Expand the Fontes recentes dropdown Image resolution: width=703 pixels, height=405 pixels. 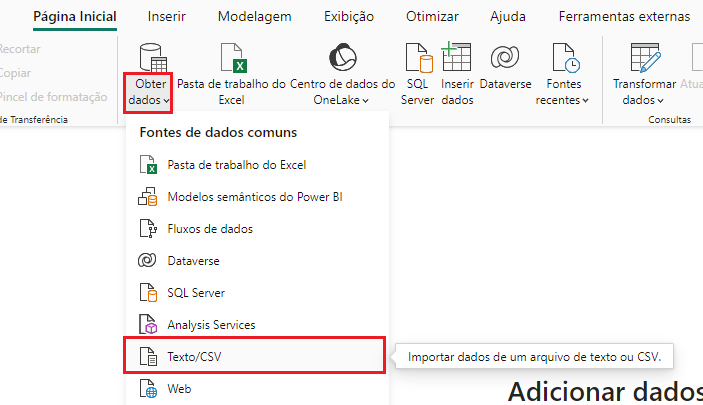pos(585,100)
